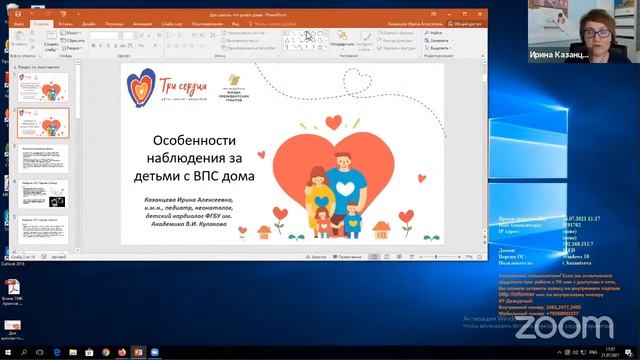The image size is (640, 360).
Task: Click Сбросить (Reset) slide button
Action: pyautogui.click(x=72, y=40)
